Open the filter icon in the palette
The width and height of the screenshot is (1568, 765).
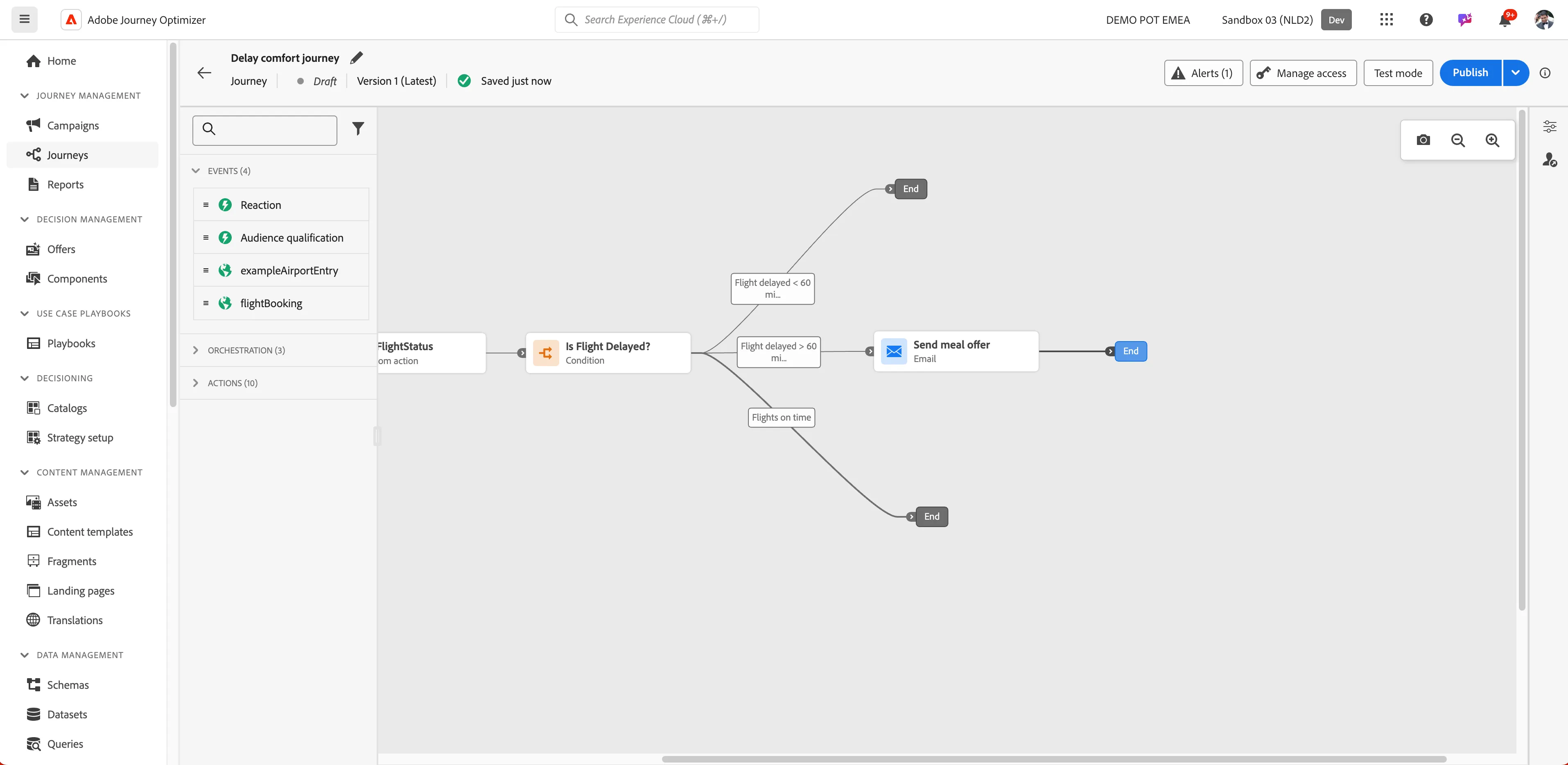pos(358,129)
